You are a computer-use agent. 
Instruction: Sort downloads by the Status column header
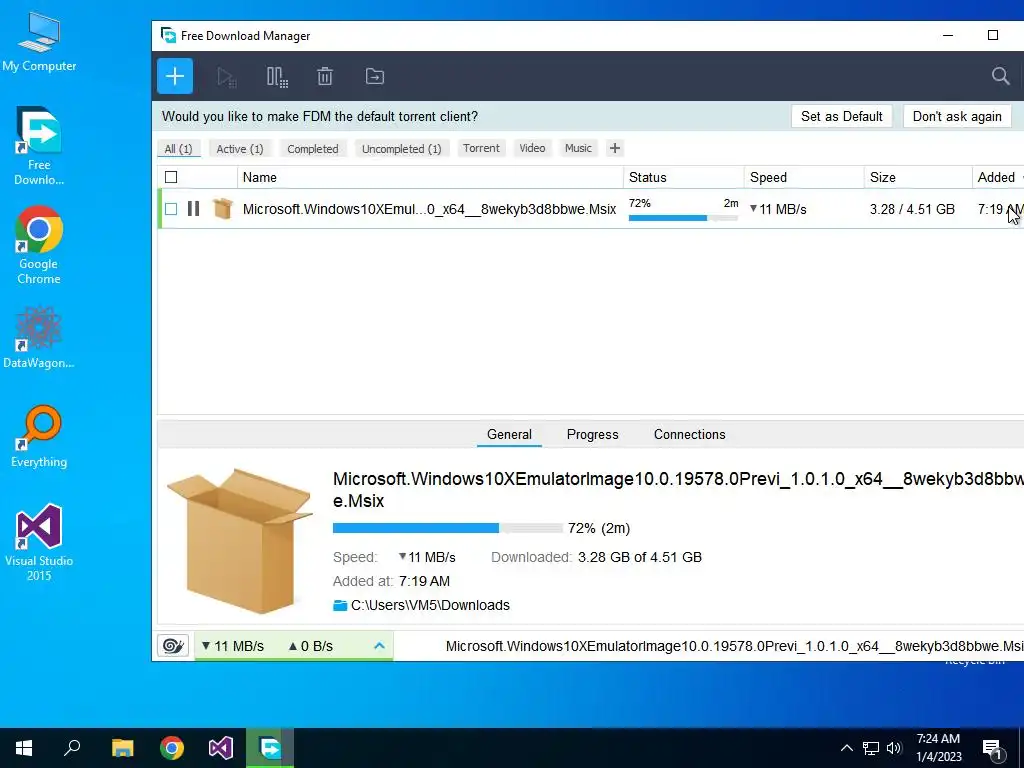[x=683, y=177]
